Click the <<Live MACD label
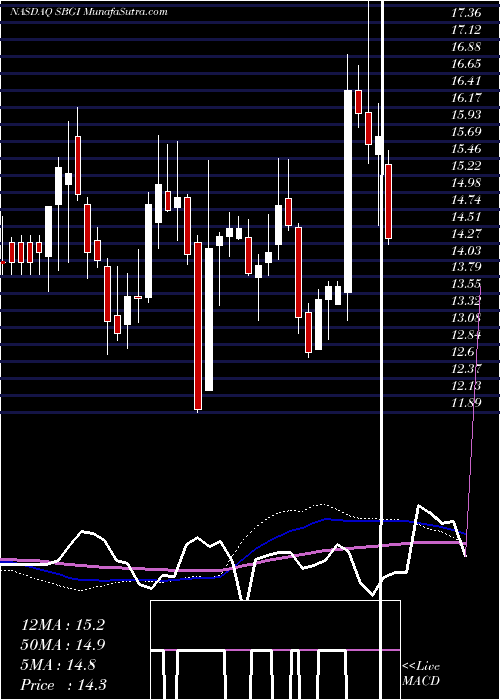This screenshot has height=700, width=500. pyautogui.click(x=421, y=674)
